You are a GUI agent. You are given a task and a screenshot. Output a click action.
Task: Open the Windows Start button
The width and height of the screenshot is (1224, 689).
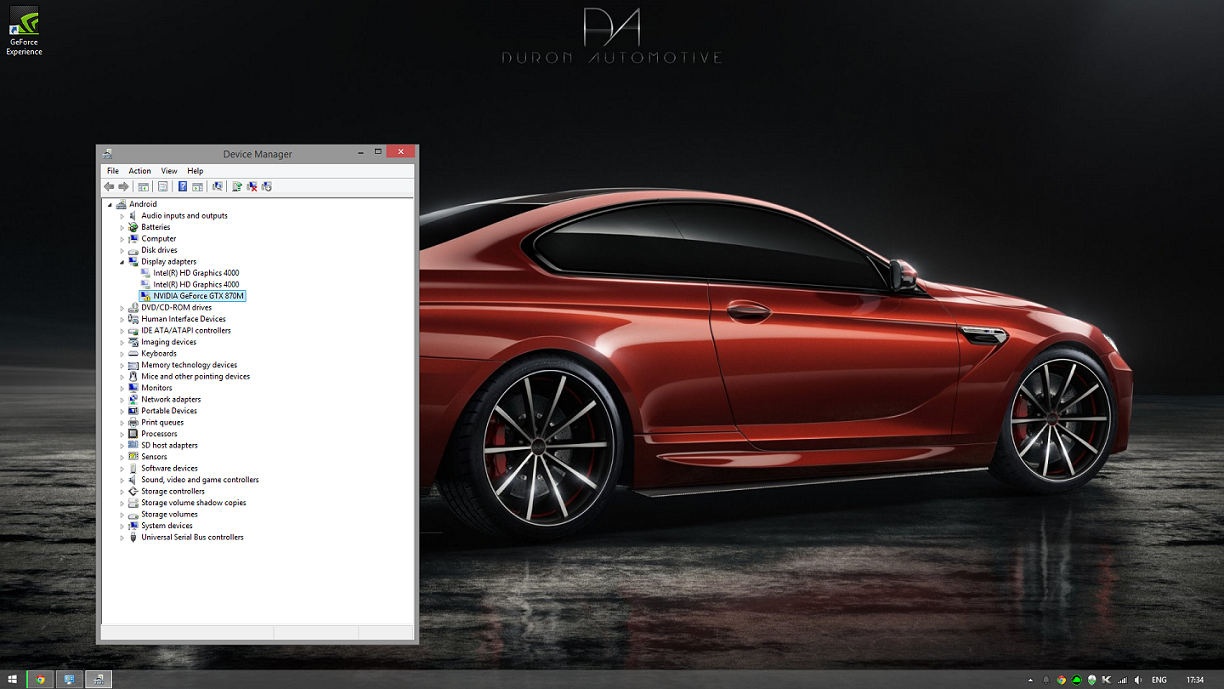pos(12,680)
